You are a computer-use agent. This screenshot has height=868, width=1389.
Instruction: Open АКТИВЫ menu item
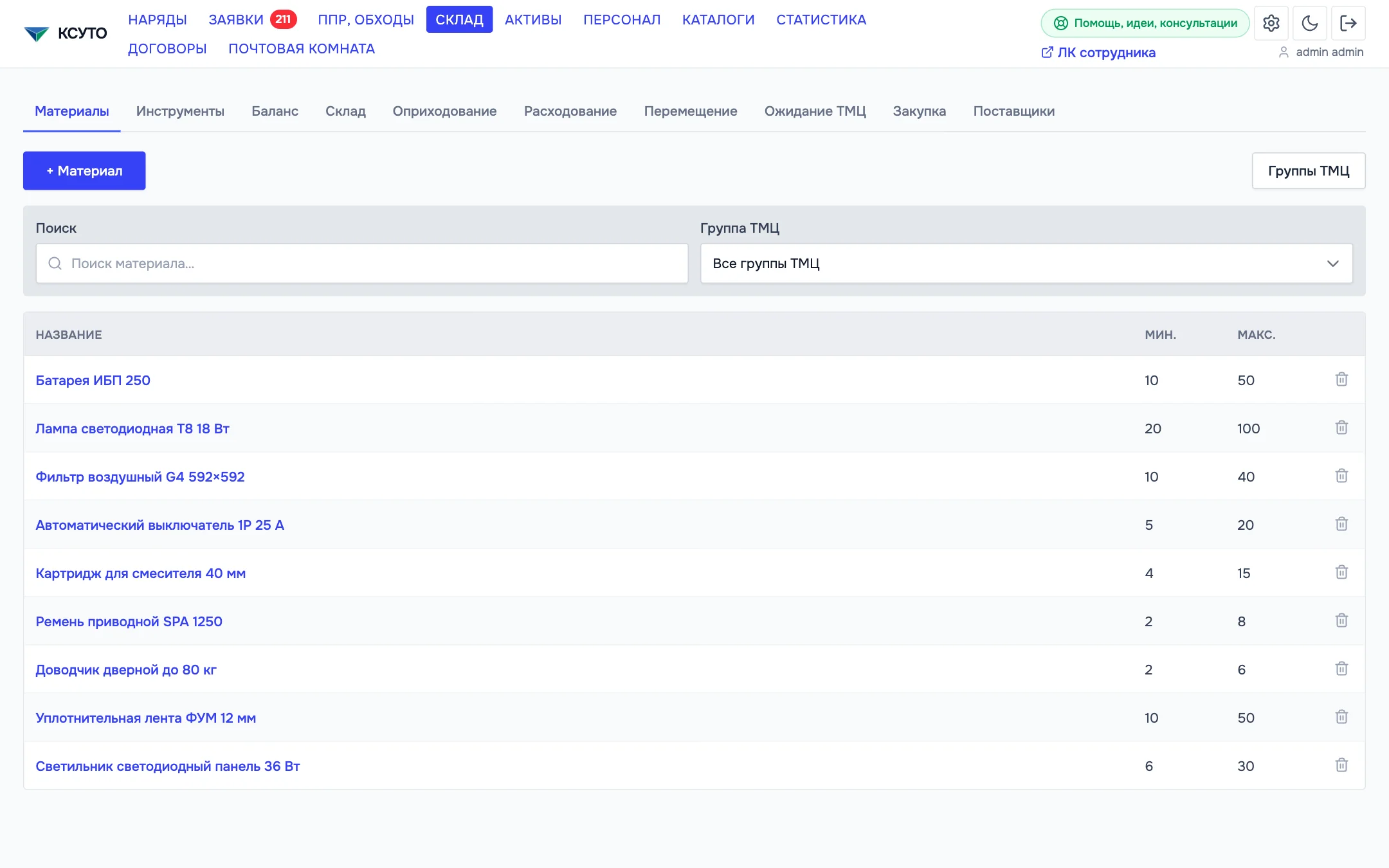click(x=533, y=20)
